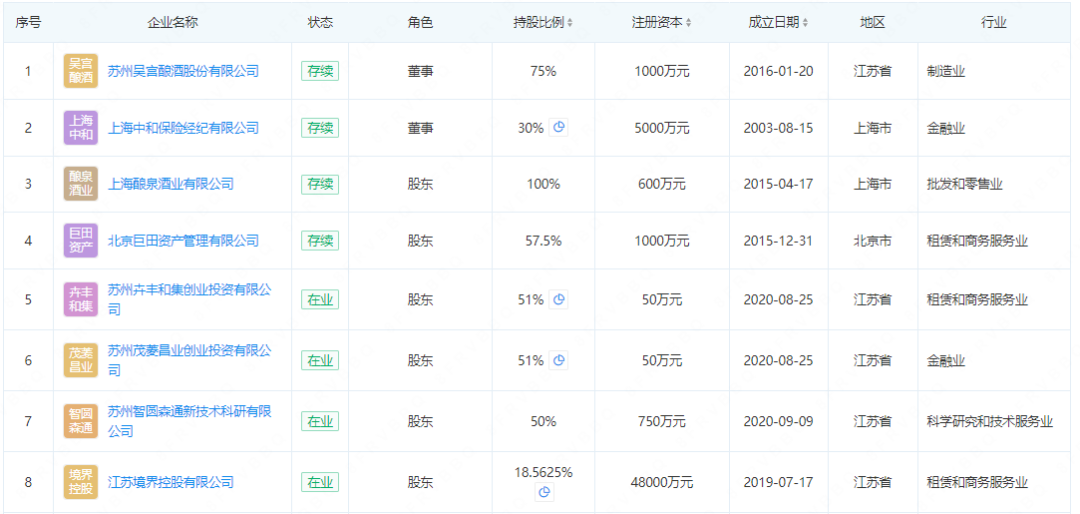Select 董事 role in 苏州吴宫酿酒 row

pyautogui.click(x=420, y=71)
